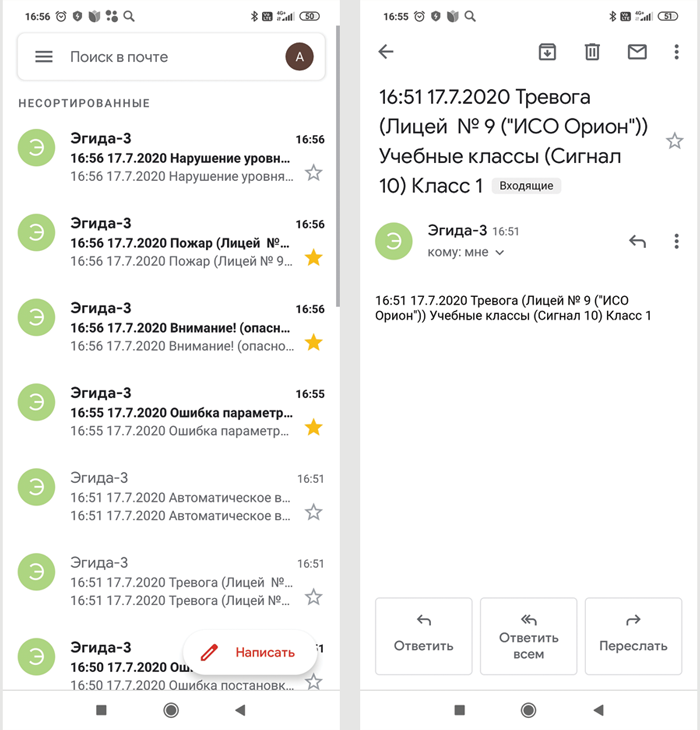Expand recipient details next to кому: мне
Viewport: 700px width, 730px height.
coord(500,253)
